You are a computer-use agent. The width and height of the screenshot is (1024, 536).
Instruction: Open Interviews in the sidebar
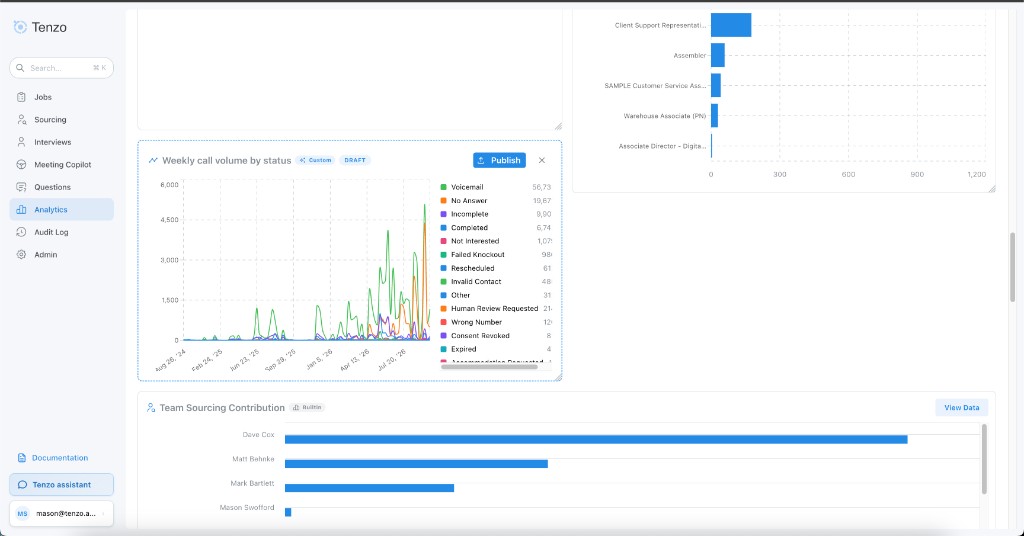(61, 142)
